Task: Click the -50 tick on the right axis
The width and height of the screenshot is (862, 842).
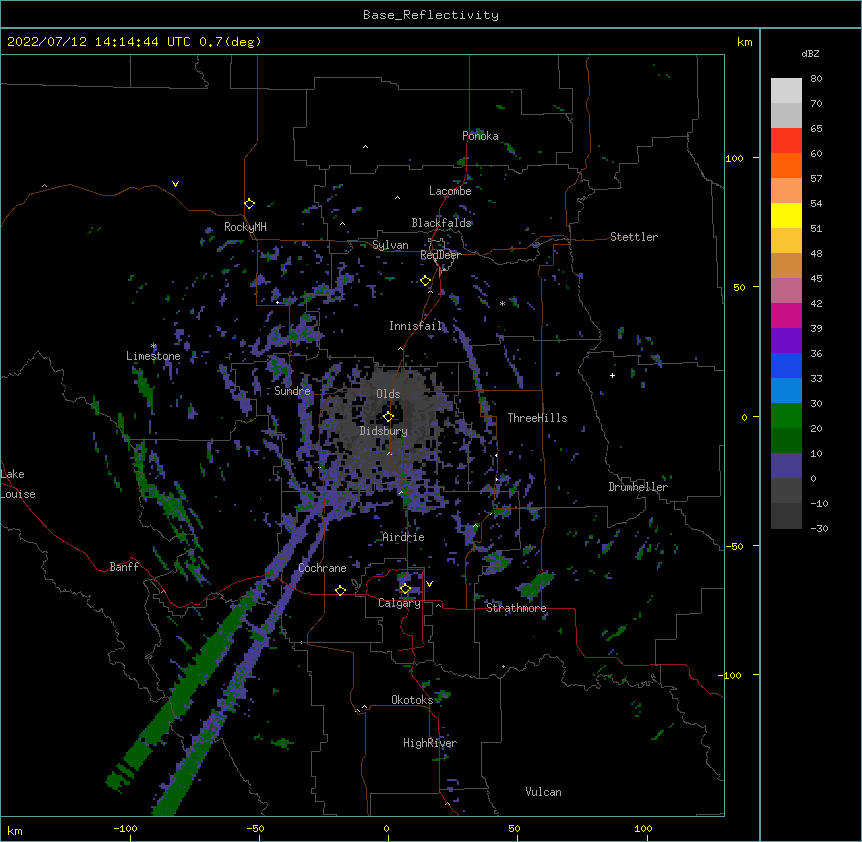Action: [x=734, y=546]
